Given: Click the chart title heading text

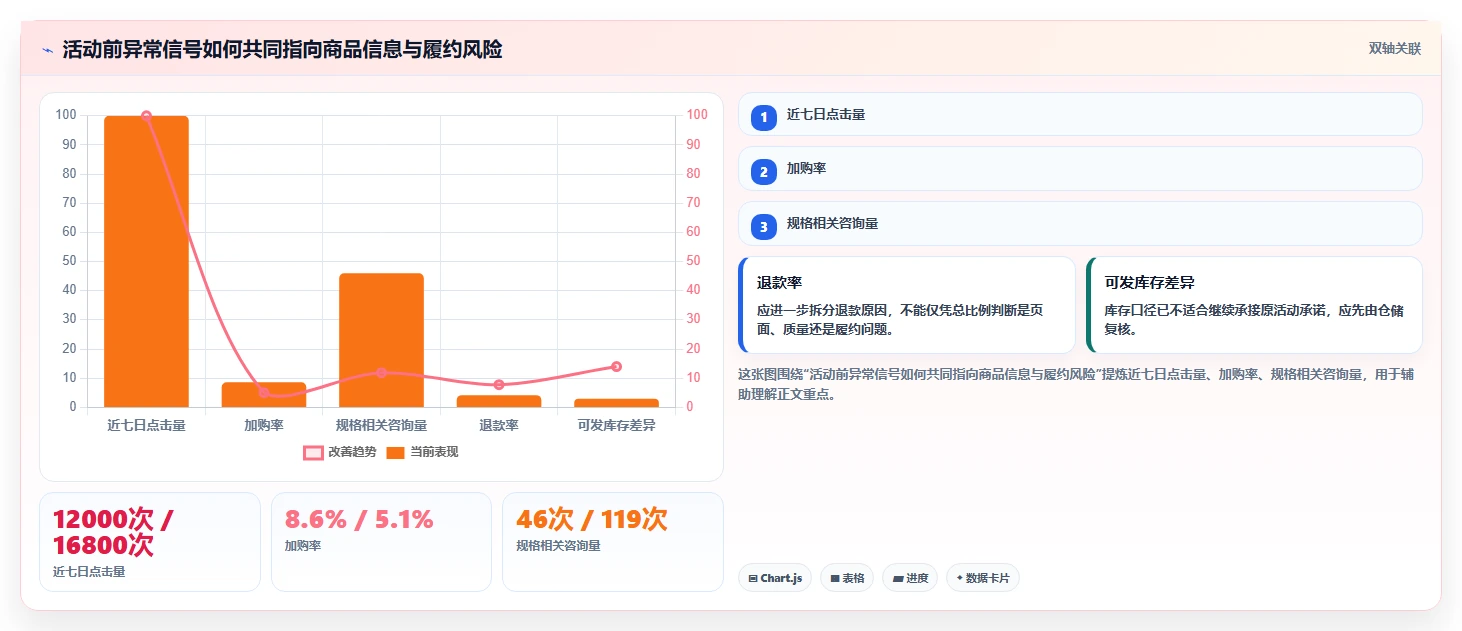Looking at the screenshot, I should coord(282,49).
